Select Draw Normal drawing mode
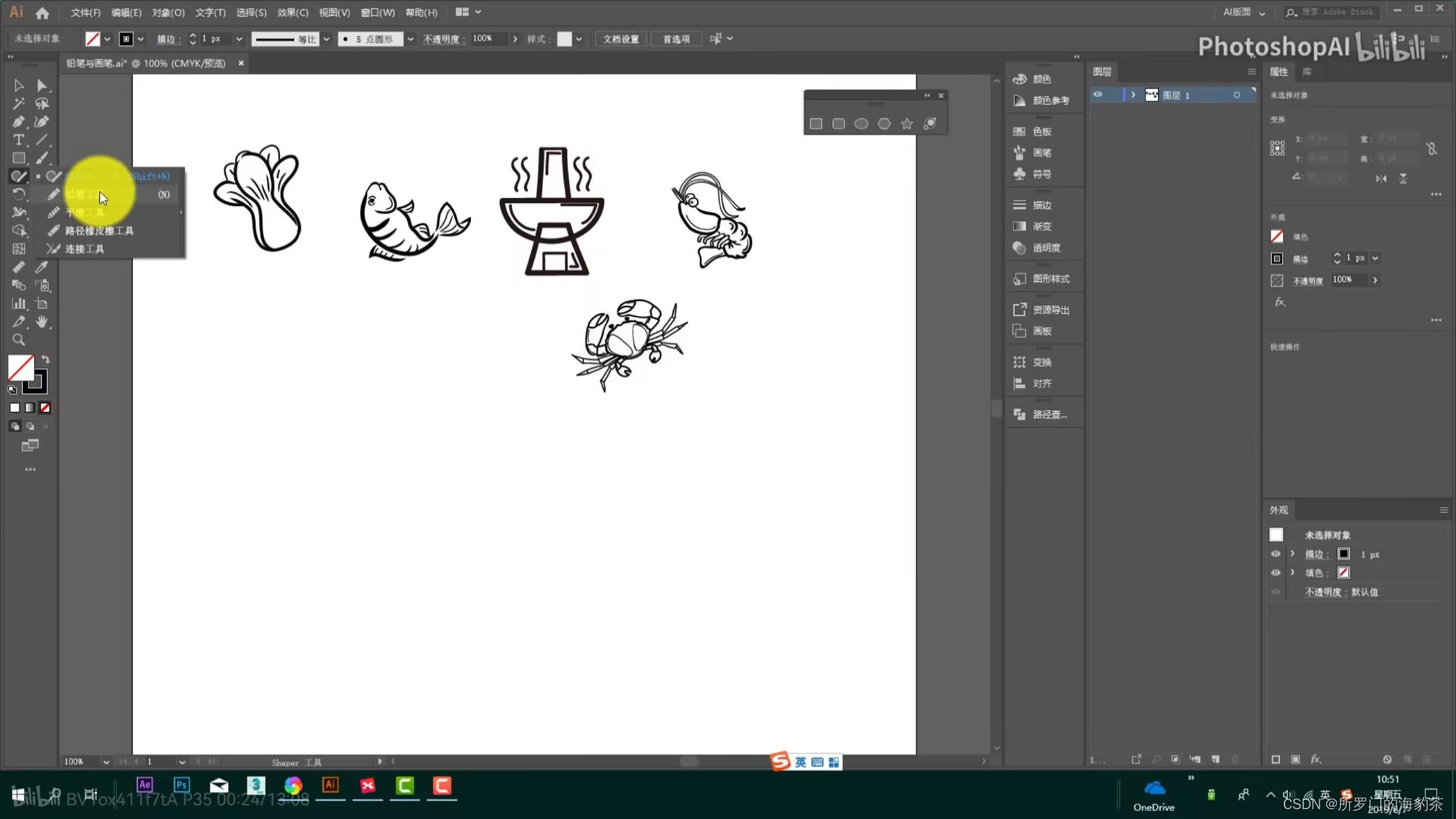The image size is (1456, 819). (x=14, y=426)
